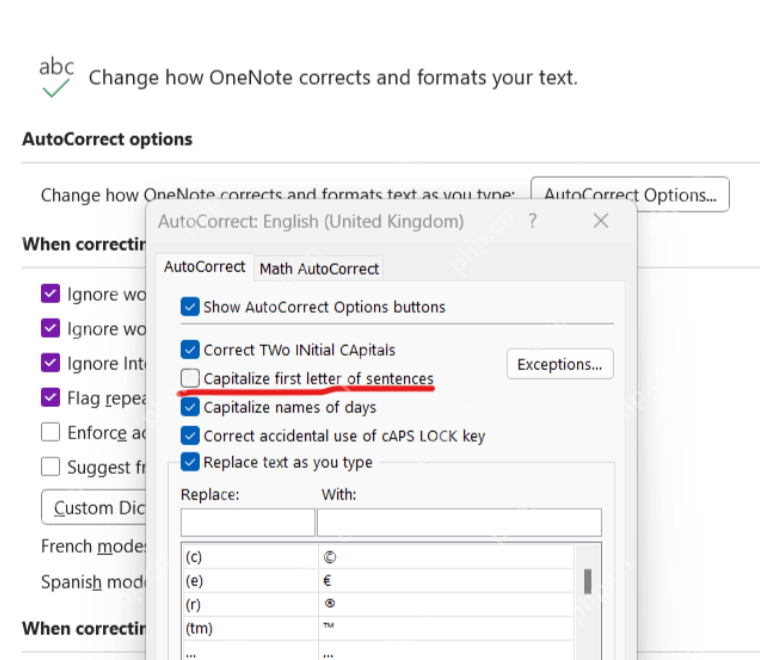
Task: Click the French mode label
Action: [93, 546]
